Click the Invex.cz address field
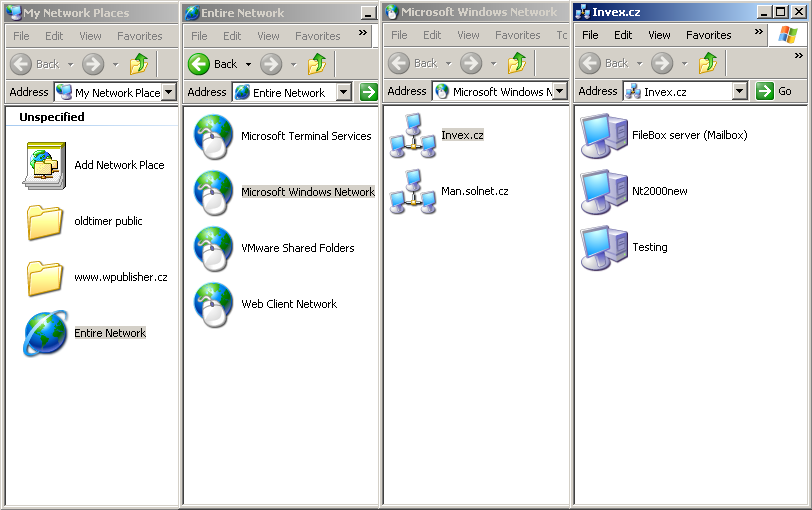Screen dimensions: 812x510 pyautogui.click(x=685, y=91)
